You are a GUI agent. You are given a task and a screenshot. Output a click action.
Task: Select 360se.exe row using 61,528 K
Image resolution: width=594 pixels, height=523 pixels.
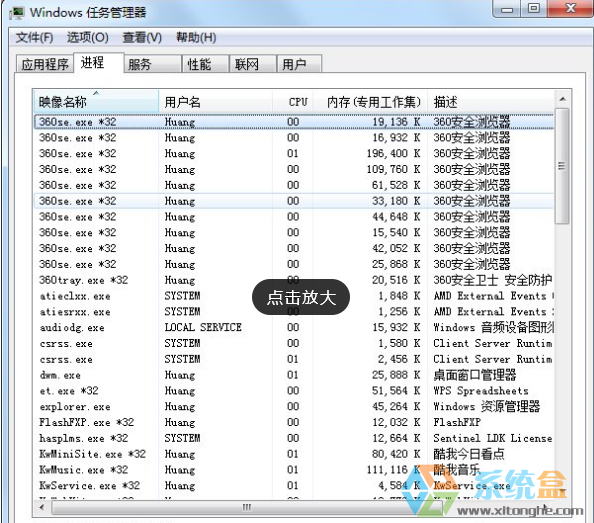coord(294,185)
